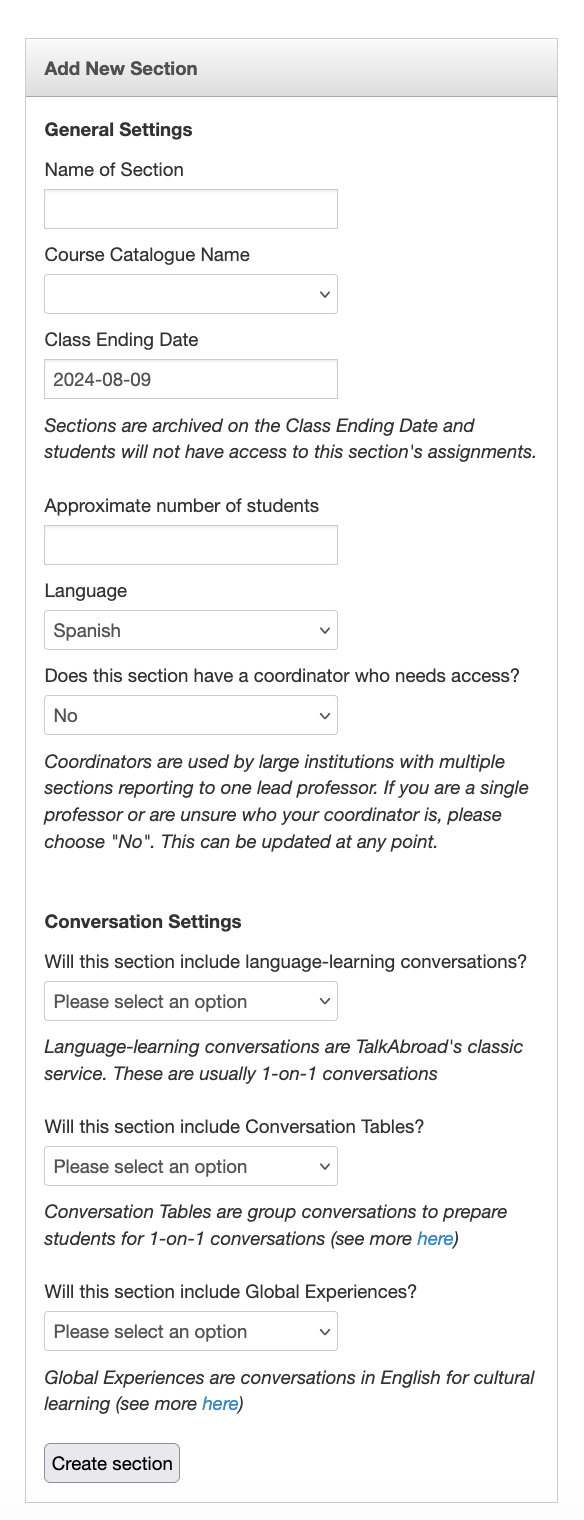Screen dimensions: 584x1520
Task: Click the chevron arrow on the coordinator dropdown
Action: (x=323, y=715)
